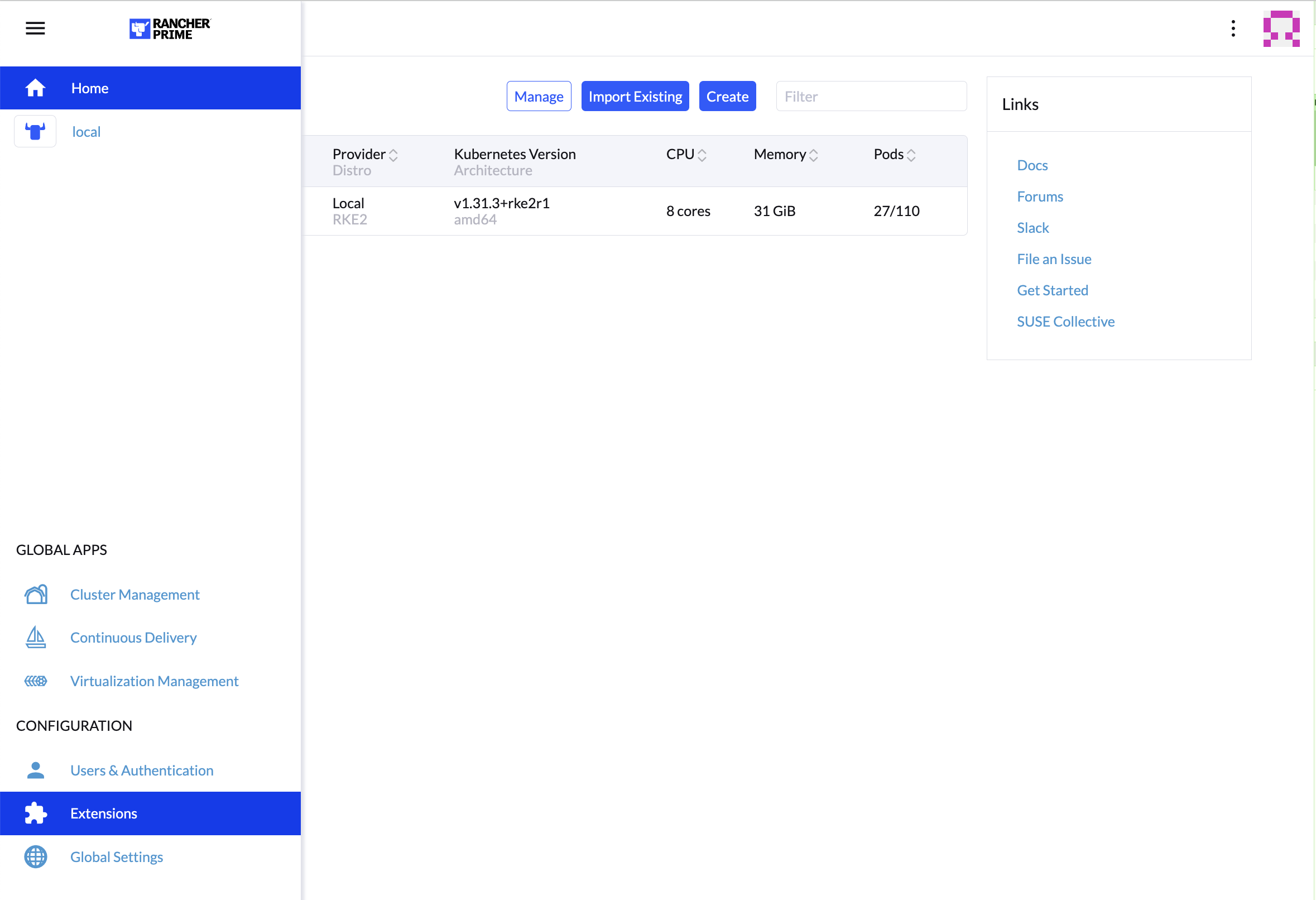Click the Virtualization Management icon
1316x900 pixels.
(36, 681)
